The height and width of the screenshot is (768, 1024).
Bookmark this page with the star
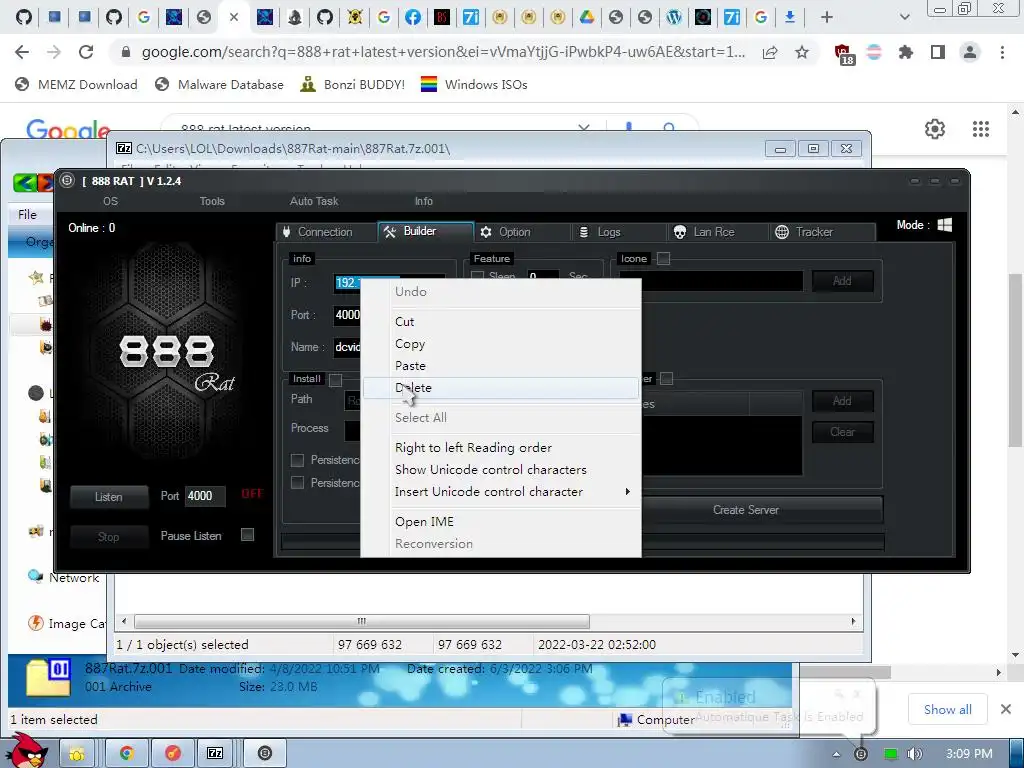(x=802, y=52)
